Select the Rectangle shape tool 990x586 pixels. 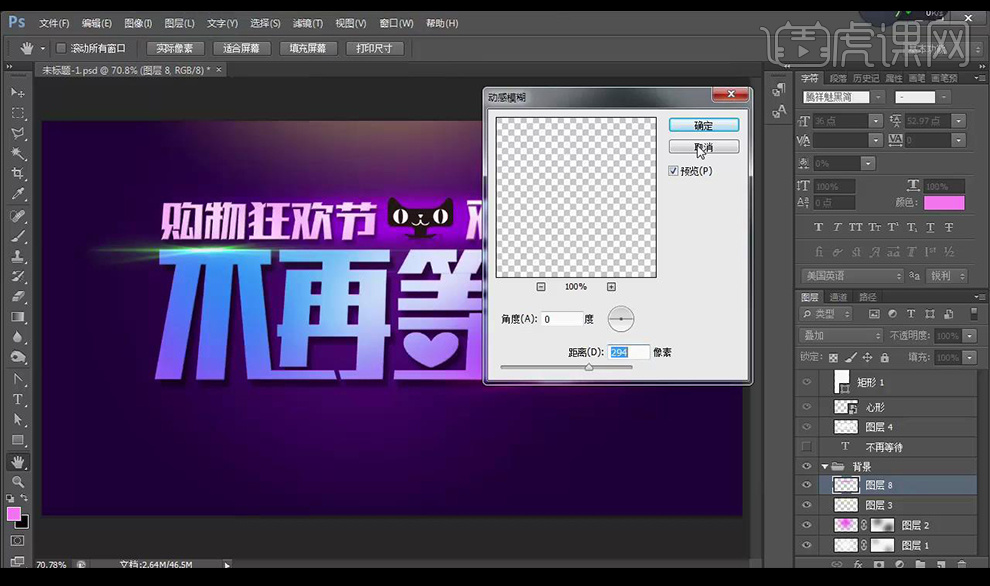coord(18,440)
